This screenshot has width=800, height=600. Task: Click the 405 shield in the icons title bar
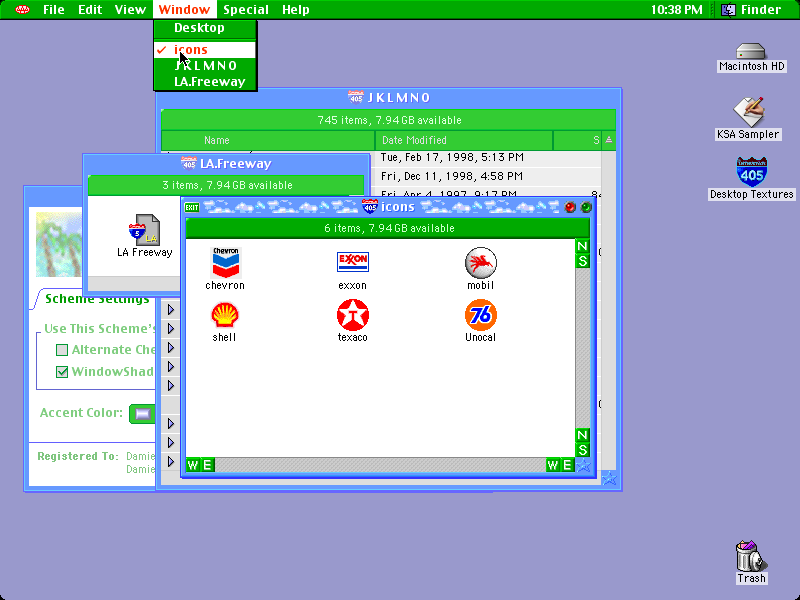(369, 207)
